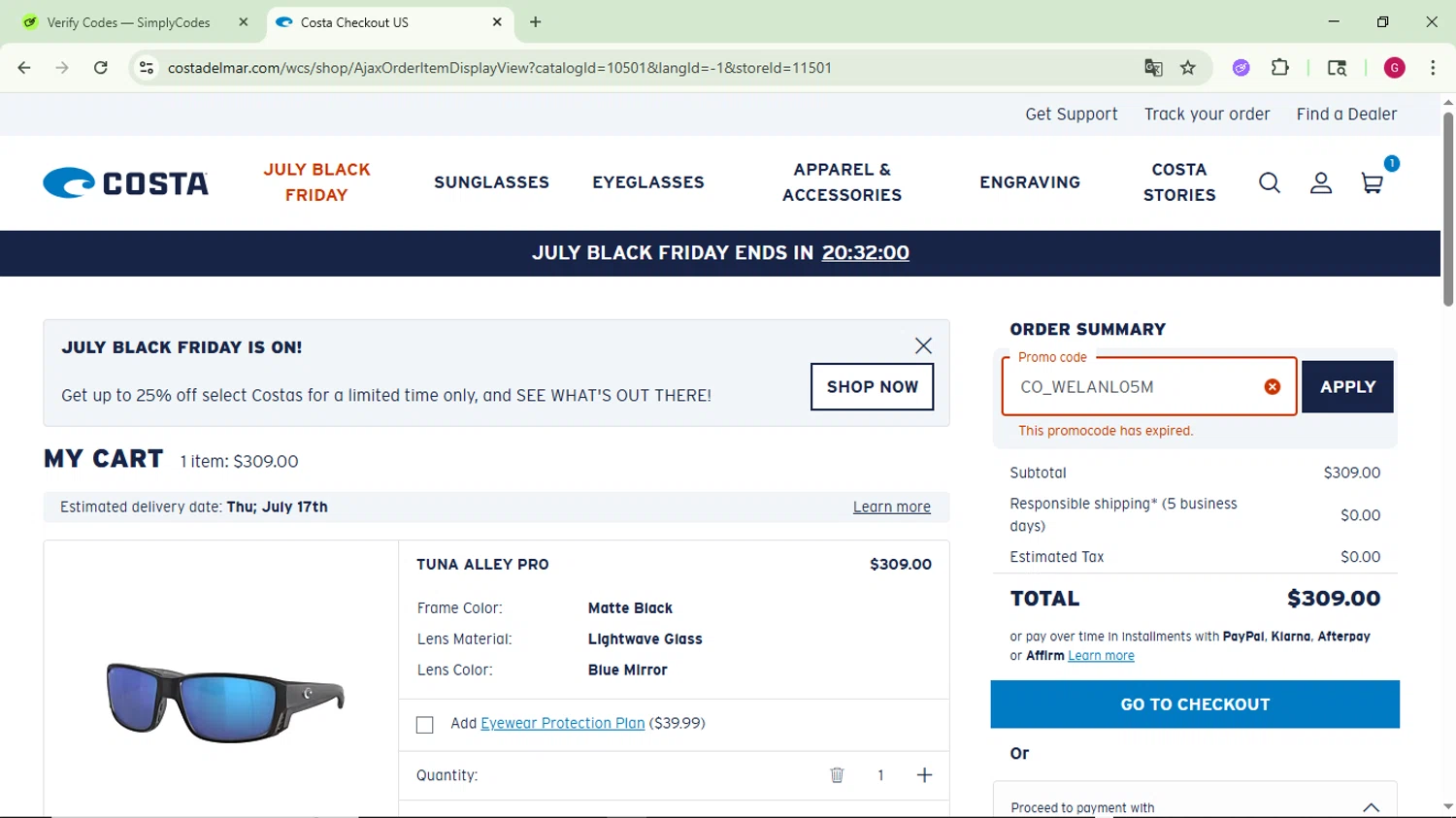Viewport: 1456px width, 818px height.
Task: Open Costa Stories menu
Action: 1179,182
